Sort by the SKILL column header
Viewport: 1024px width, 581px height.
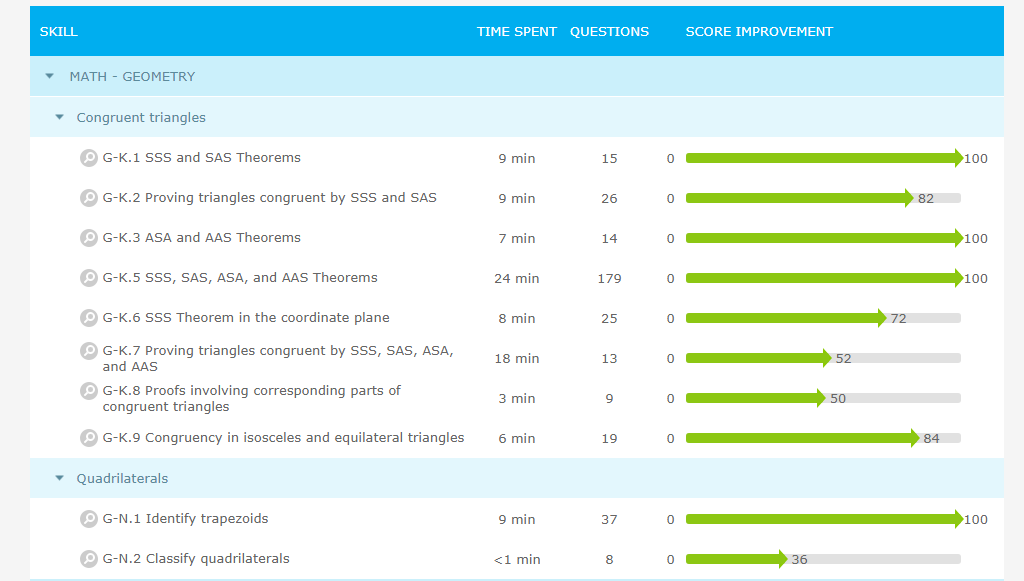click(59, 32)
